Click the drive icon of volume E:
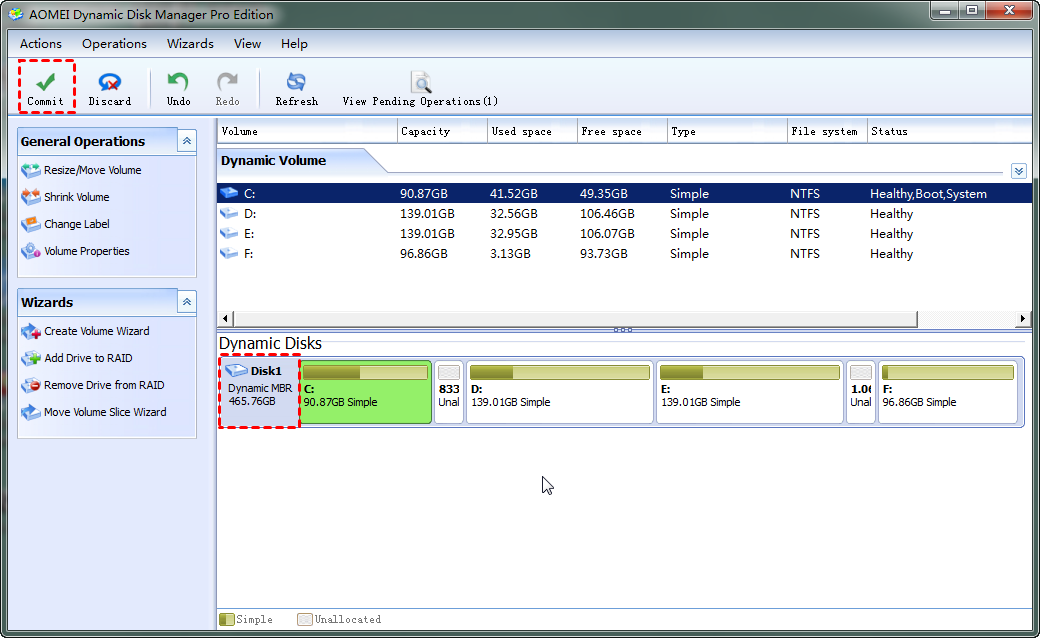The width and height of the screenshot is (1040, 638). pyautogui.click(x=229, y=233)
